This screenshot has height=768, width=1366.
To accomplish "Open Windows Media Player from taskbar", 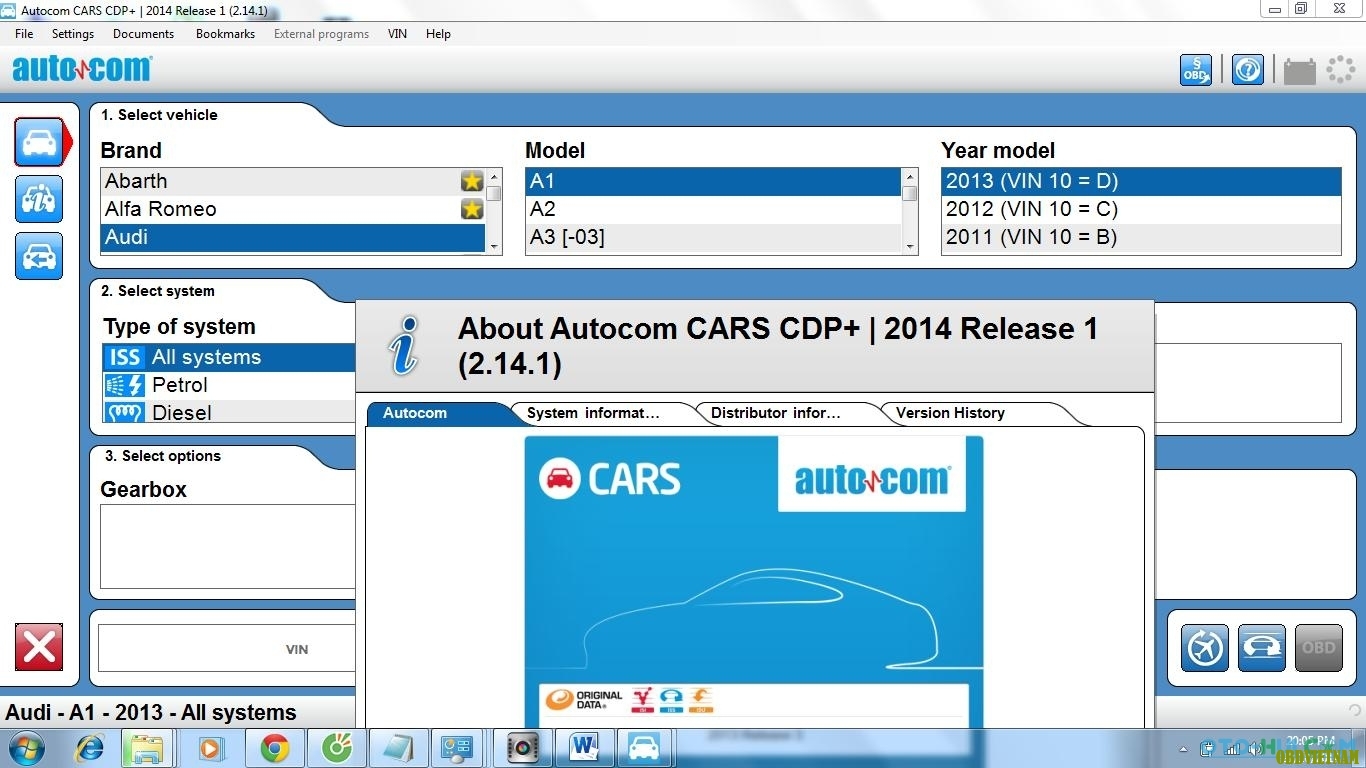I will 211,748.
